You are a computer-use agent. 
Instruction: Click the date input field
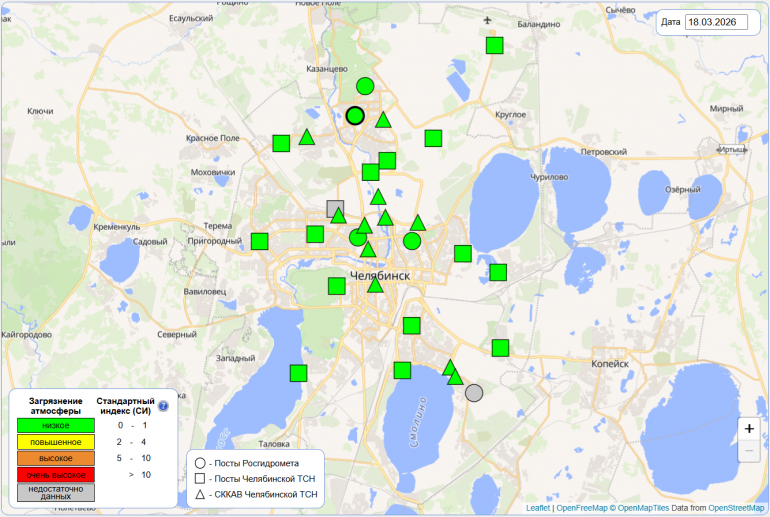pos(717,22)
